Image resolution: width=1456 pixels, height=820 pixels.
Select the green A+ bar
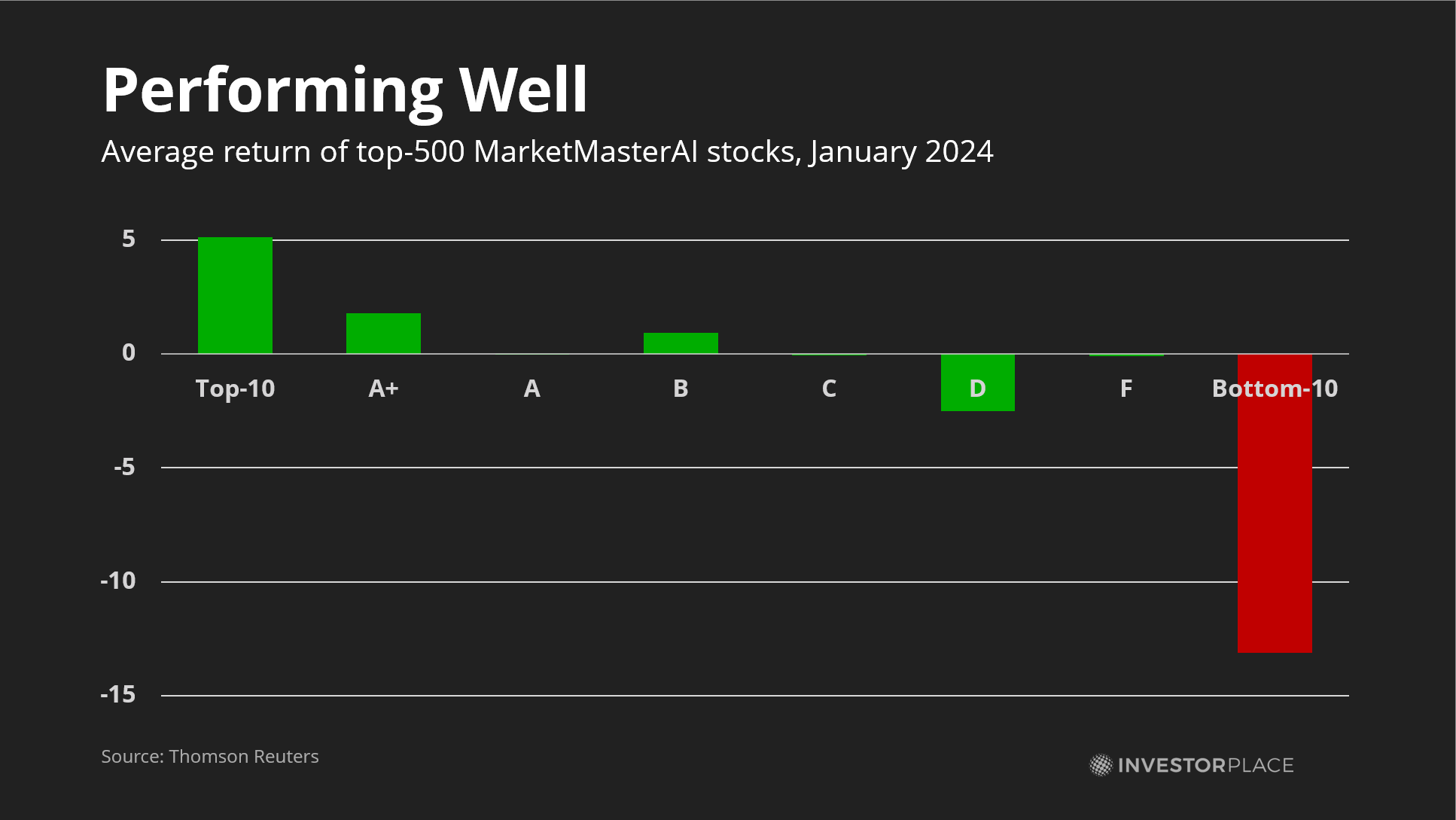coord(383,333)
